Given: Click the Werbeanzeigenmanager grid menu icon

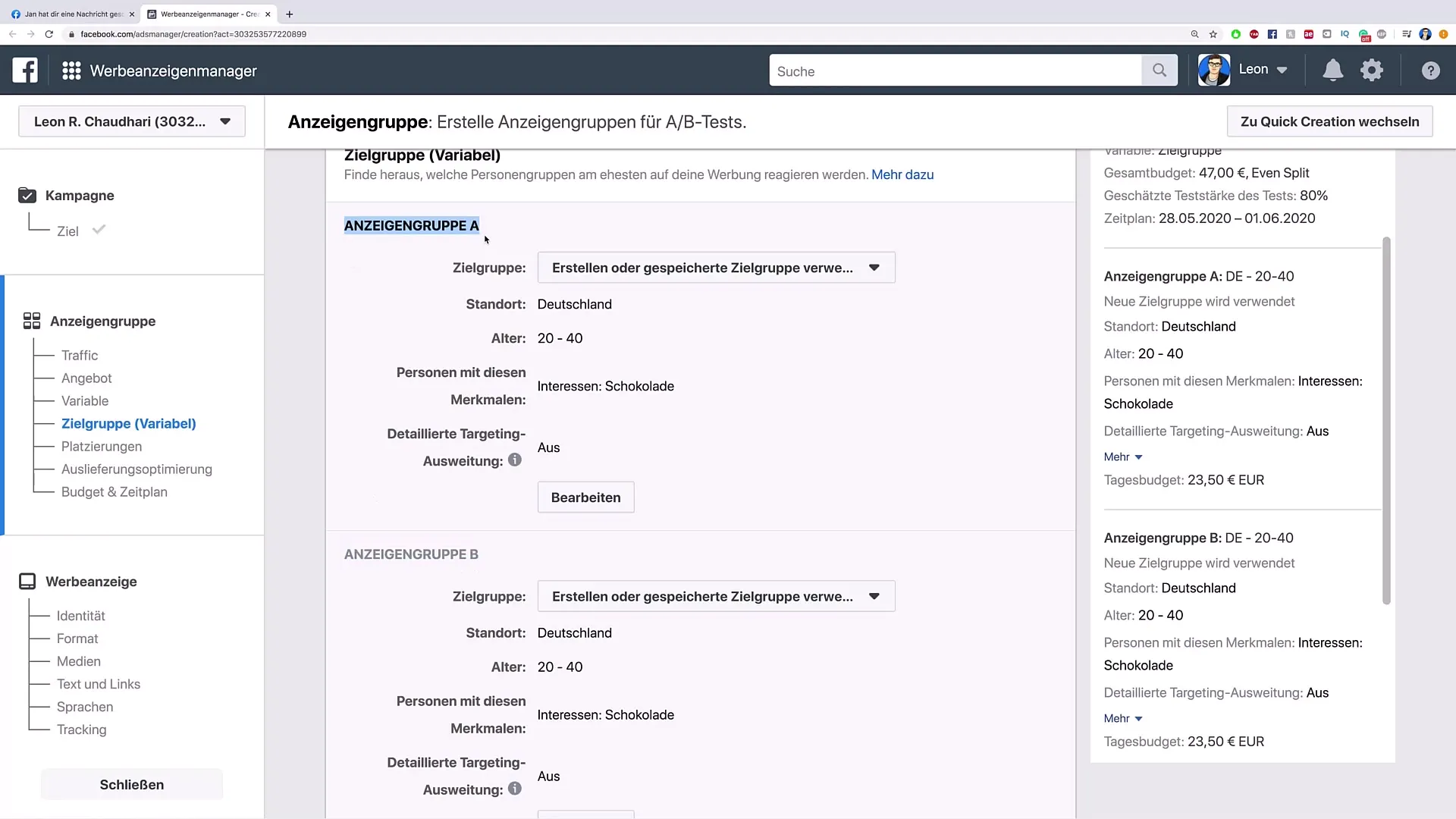Looking at the screenshot, I should 71,70.
